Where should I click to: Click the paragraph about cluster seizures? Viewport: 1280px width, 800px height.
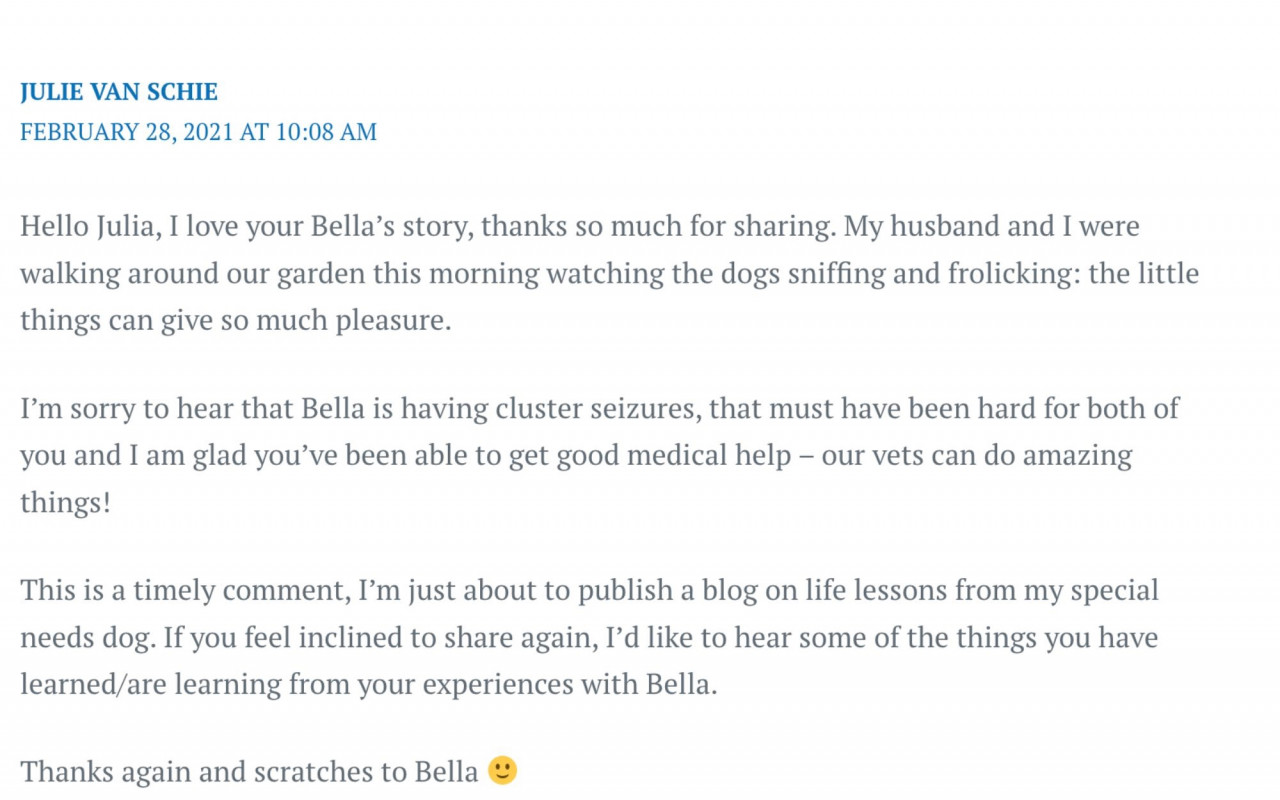click(x=599, y=455)
